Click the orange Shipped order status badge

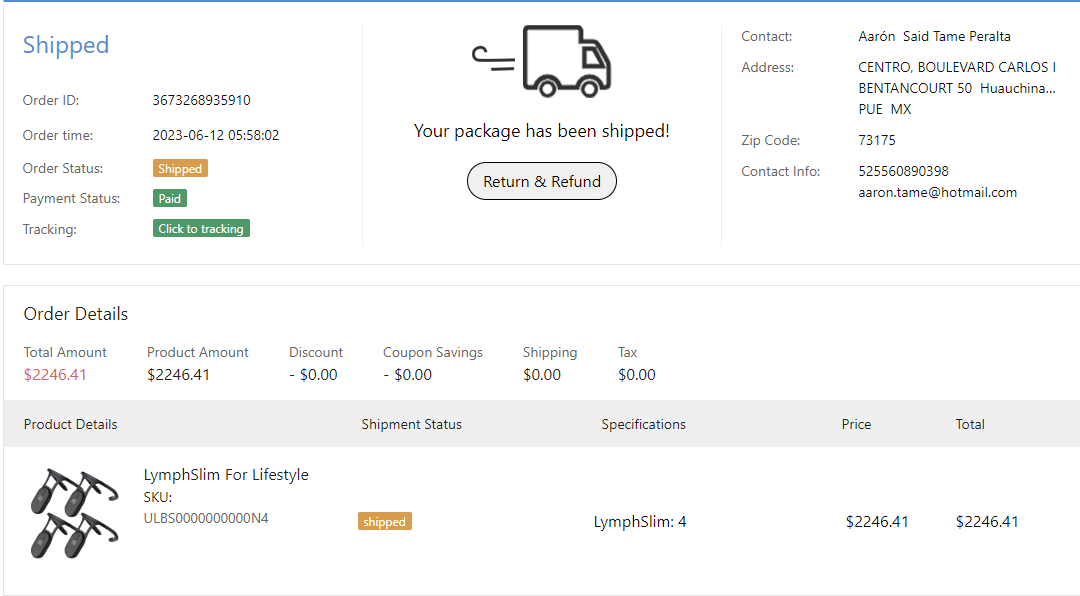coord(180,169)
